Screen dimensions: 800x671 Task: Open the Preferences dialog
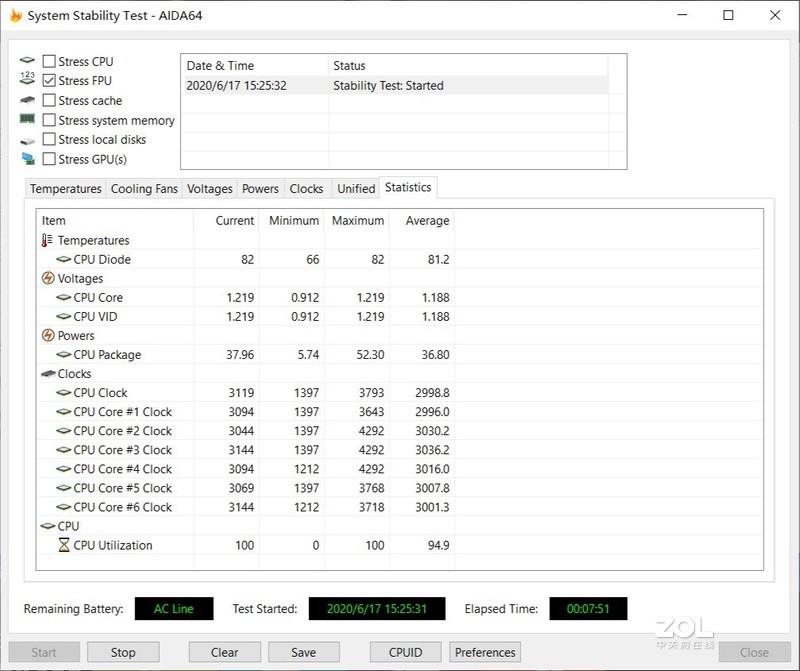pyautogui.click(x=485, y=652)
